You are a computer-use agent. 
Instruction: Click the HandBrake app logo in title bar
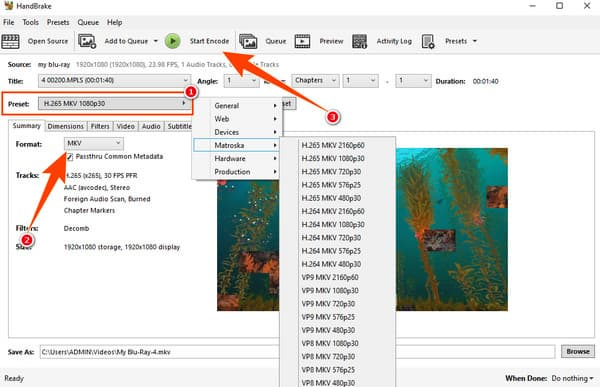[x=8, y=6]
